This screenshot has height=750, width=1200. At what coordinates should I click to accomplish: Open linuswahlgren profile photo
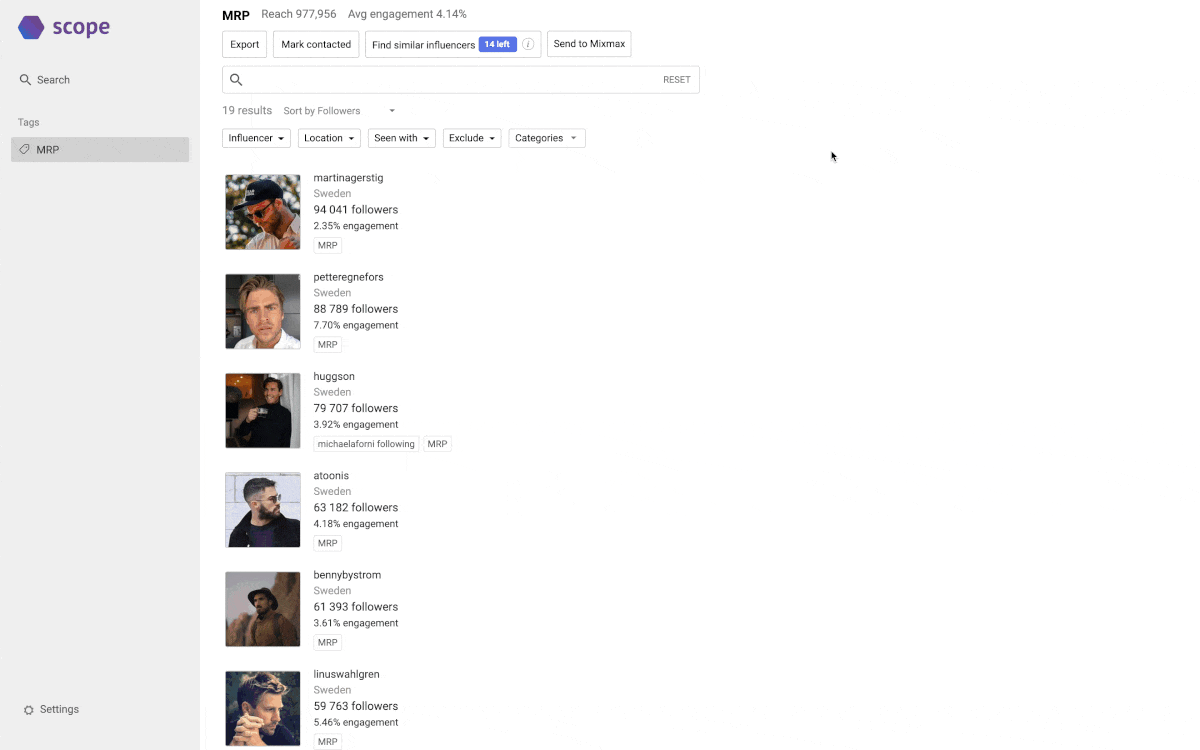click(263, 708)
